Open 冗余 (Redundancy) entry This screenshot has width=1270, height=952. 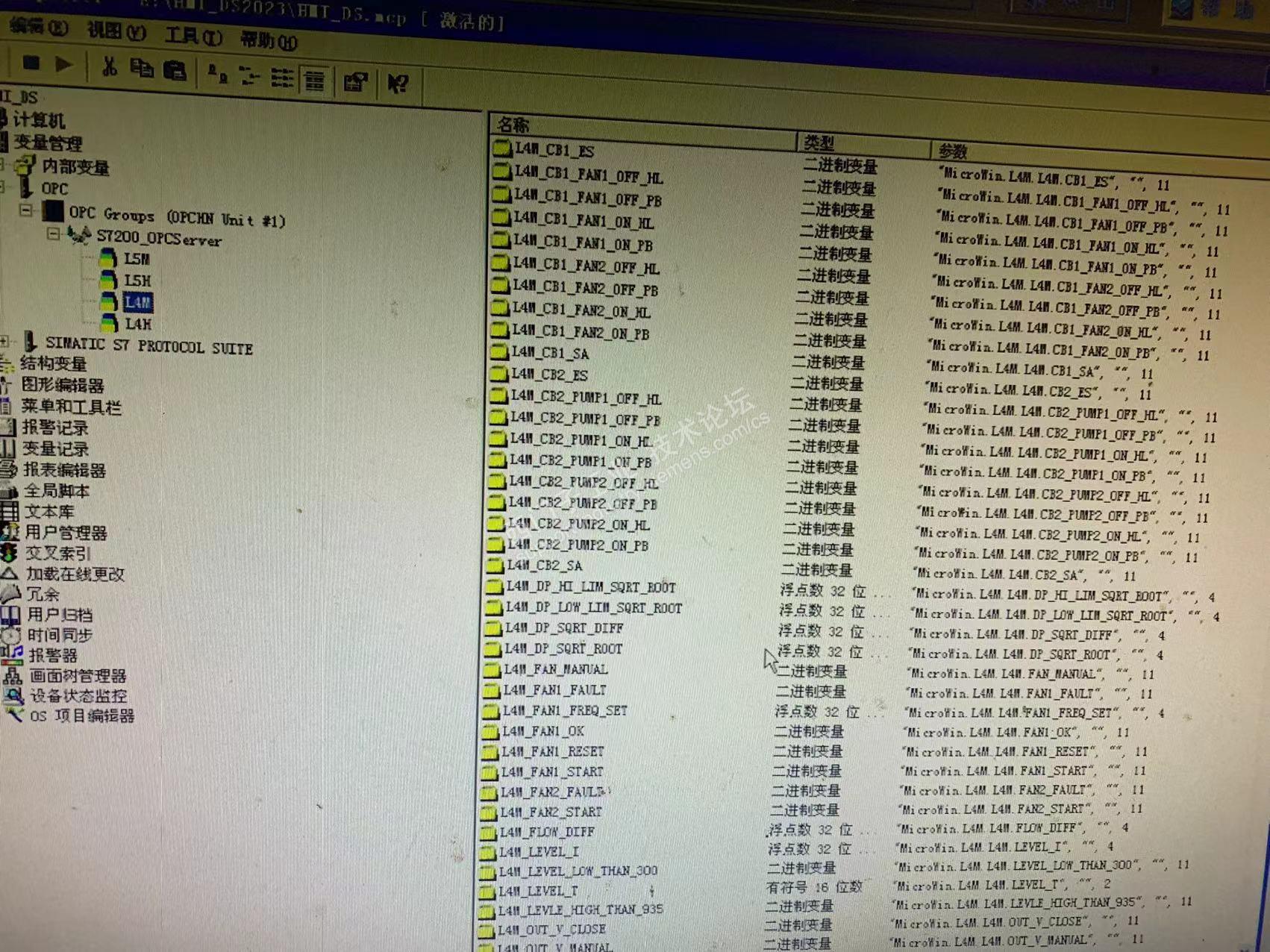[x=43, y=595]
